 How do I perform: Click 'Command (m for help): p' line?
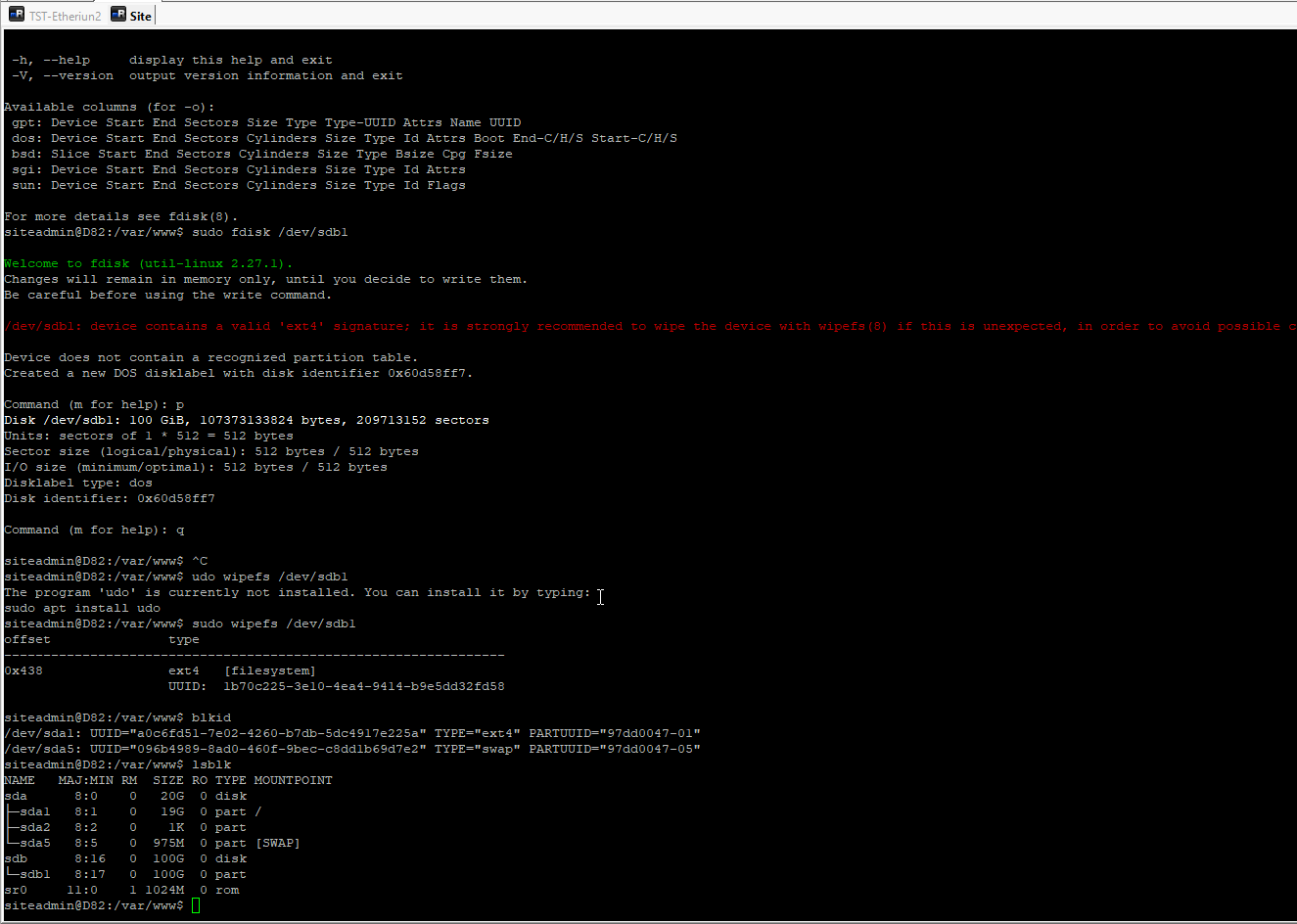94,404
